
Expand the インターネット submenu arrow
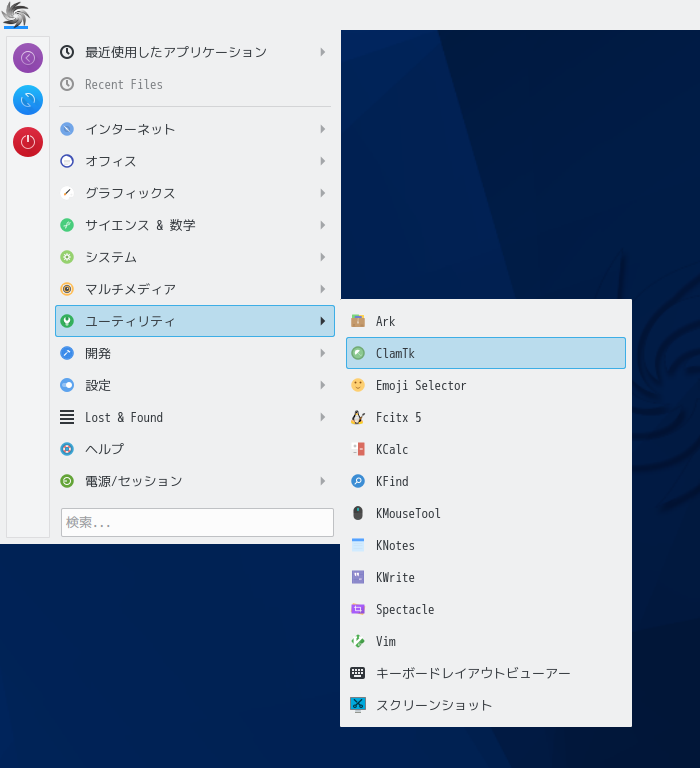[x=323, y=129]
